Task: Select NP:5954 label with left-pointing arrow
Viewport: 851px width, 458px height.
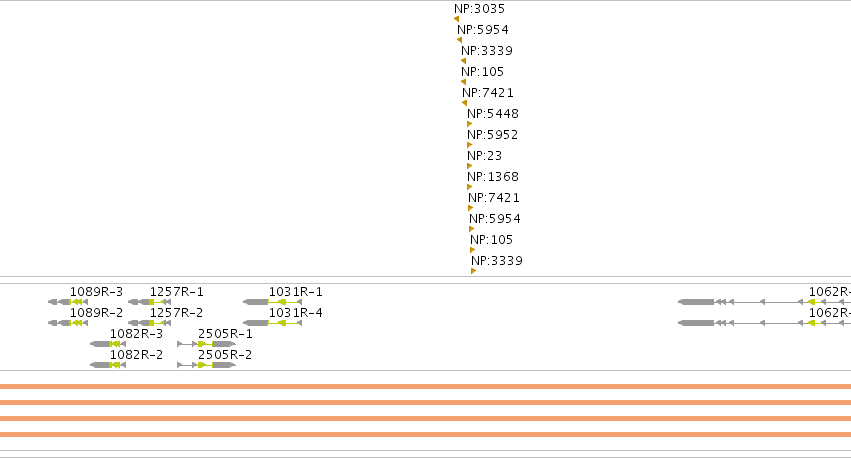Action: (x=482, y=30)
